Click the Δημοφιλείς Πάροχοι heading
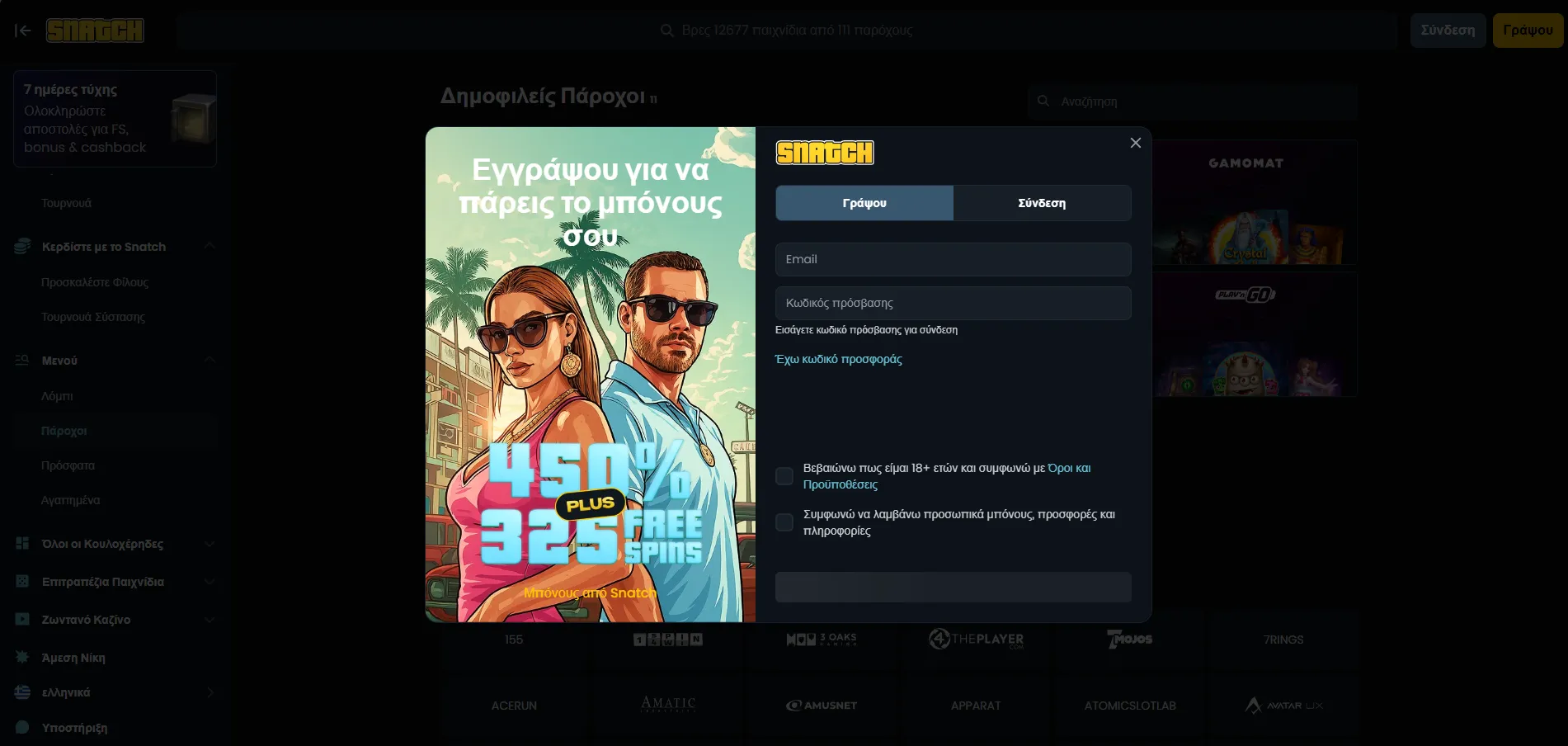 coord(543,97)
